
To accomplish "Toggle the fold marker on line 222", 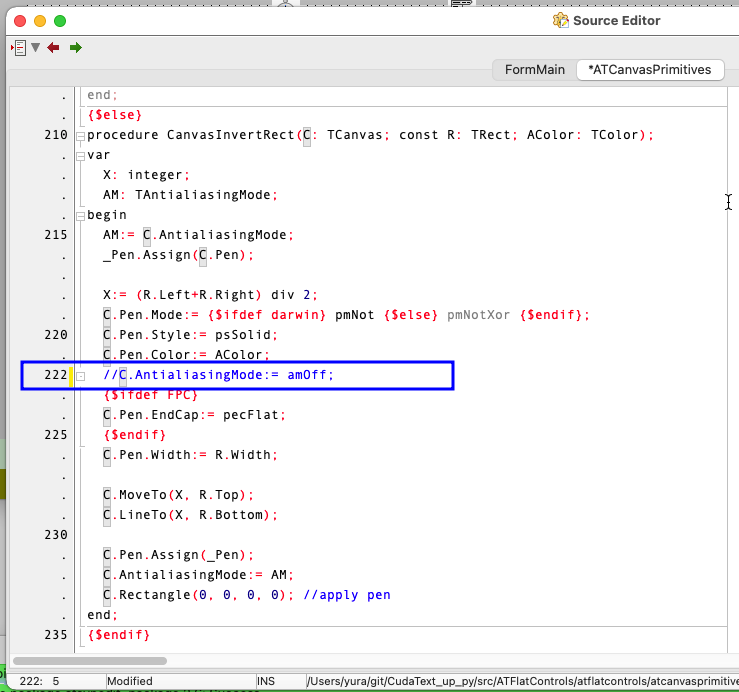I will tap(81, 376).
